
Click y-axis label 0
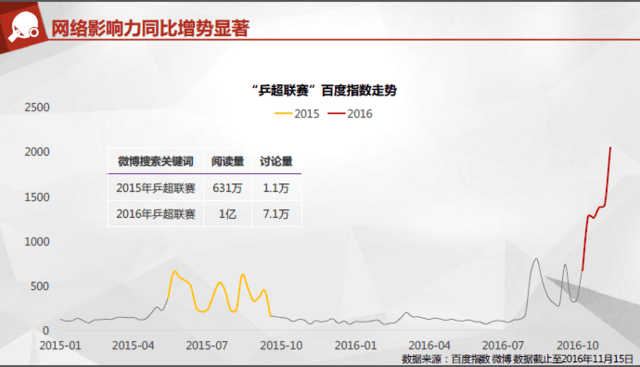(x=46, y=331)
